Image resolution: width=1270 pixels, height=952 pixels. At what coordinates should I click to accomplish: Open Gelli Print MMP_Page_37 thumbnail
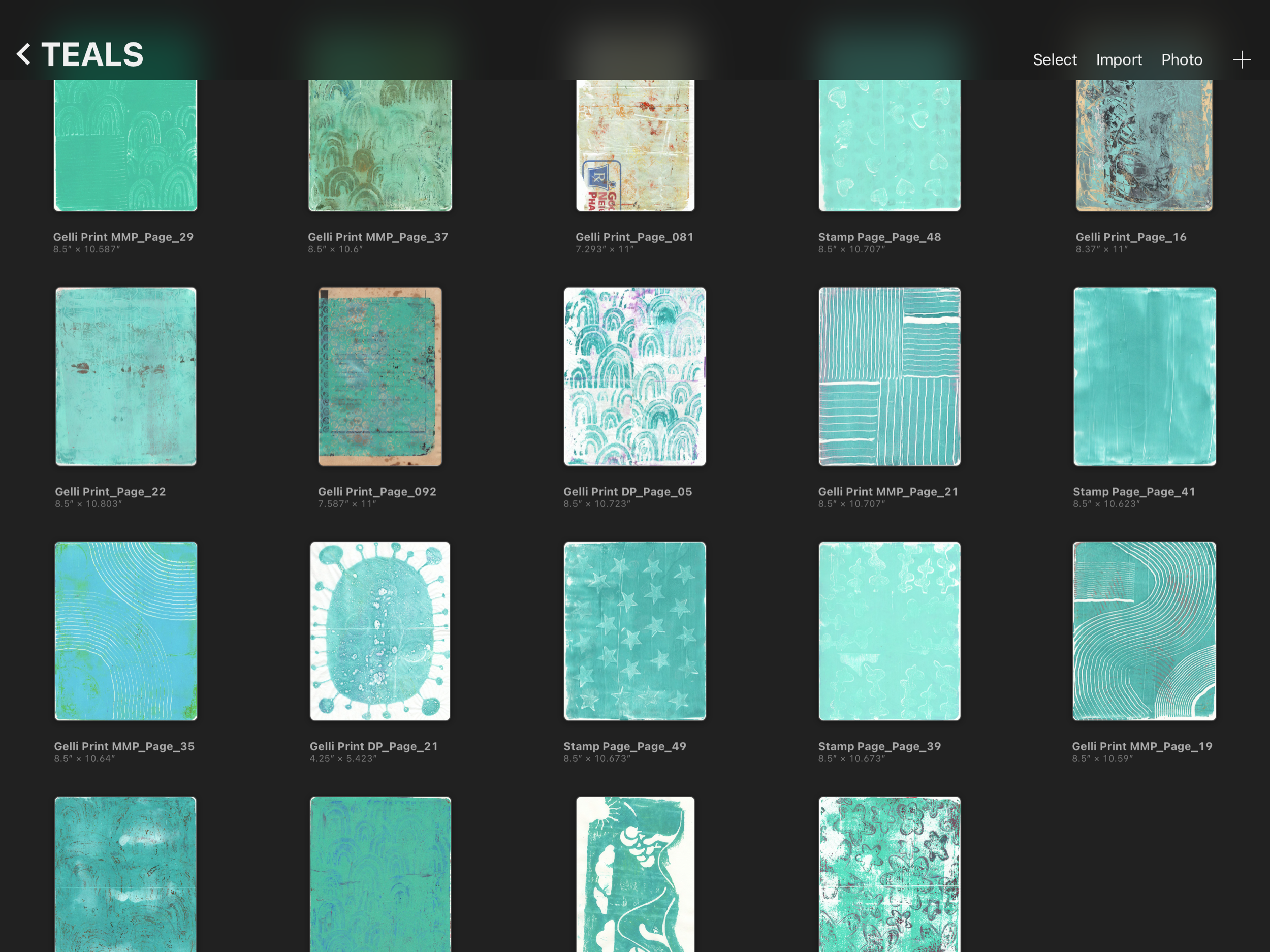[380, 145]
